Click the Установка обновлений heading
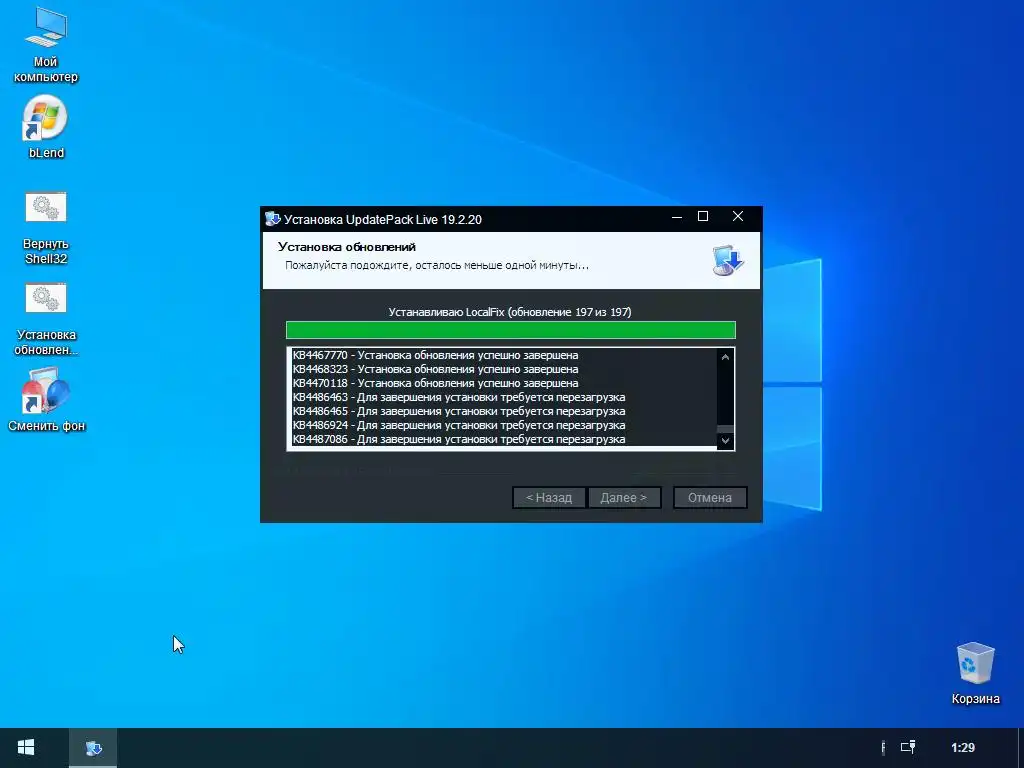The image size is (1024, 768). [347, 247]
